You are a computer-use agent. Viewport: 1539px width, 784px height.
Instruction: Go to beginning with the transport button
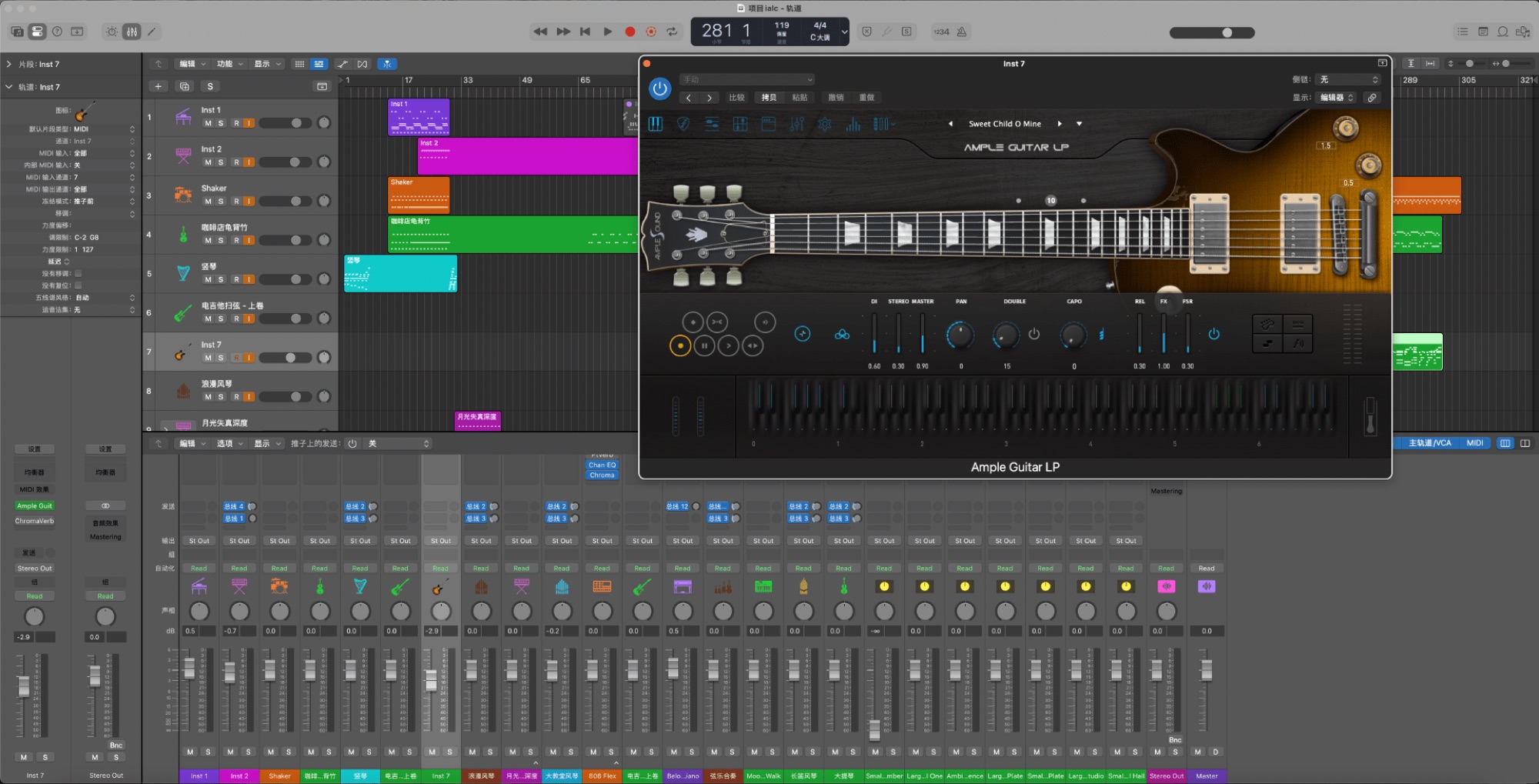585,32
